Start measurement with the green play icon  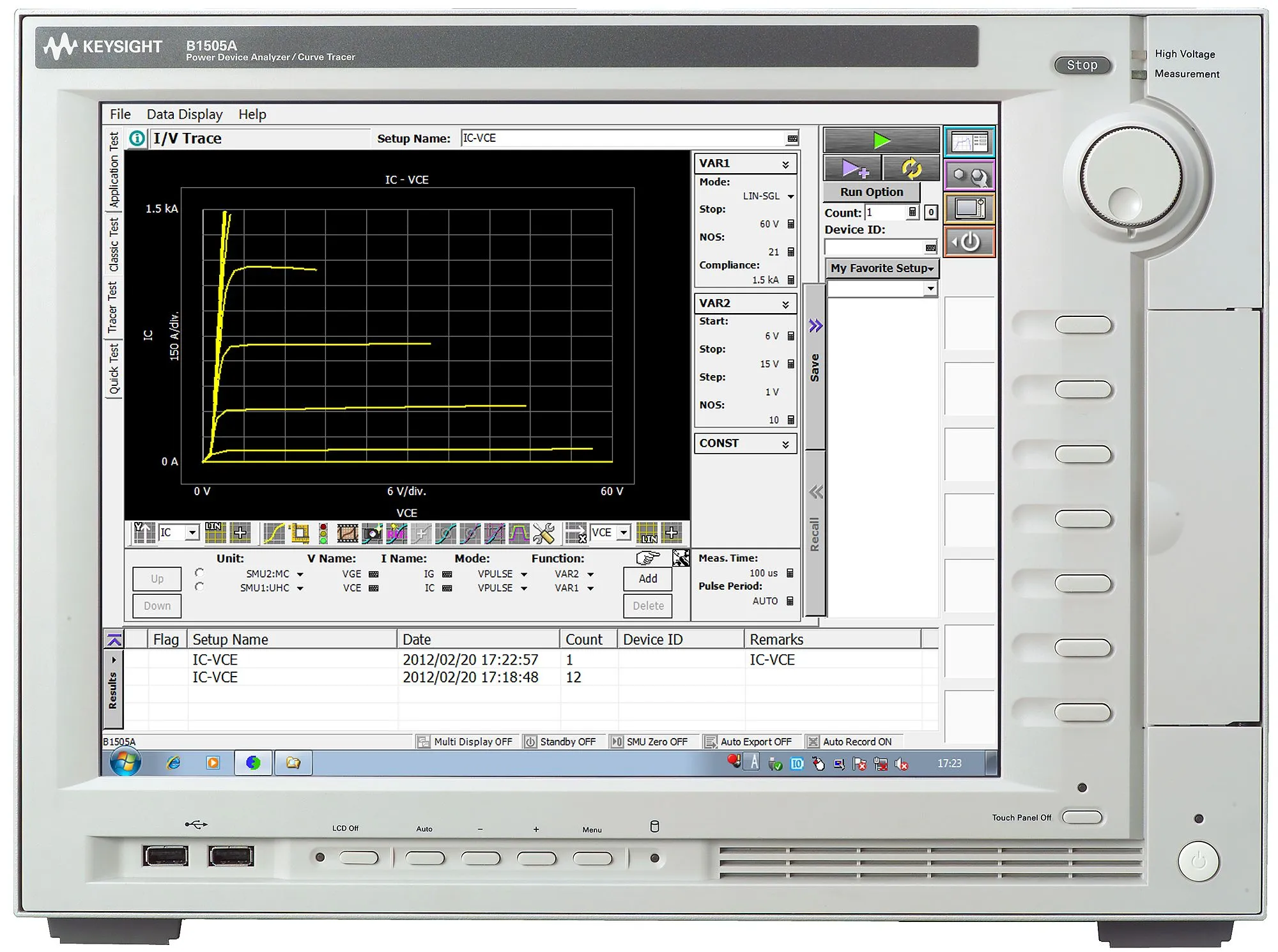tap(882, 139)
